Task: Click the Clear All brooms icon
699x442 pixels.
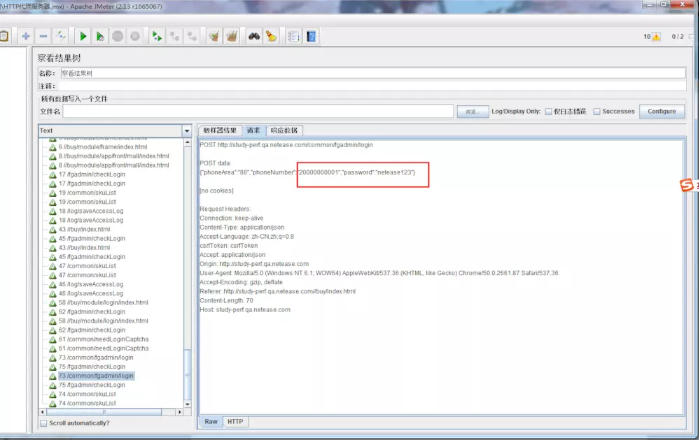Action: [231, 36]
